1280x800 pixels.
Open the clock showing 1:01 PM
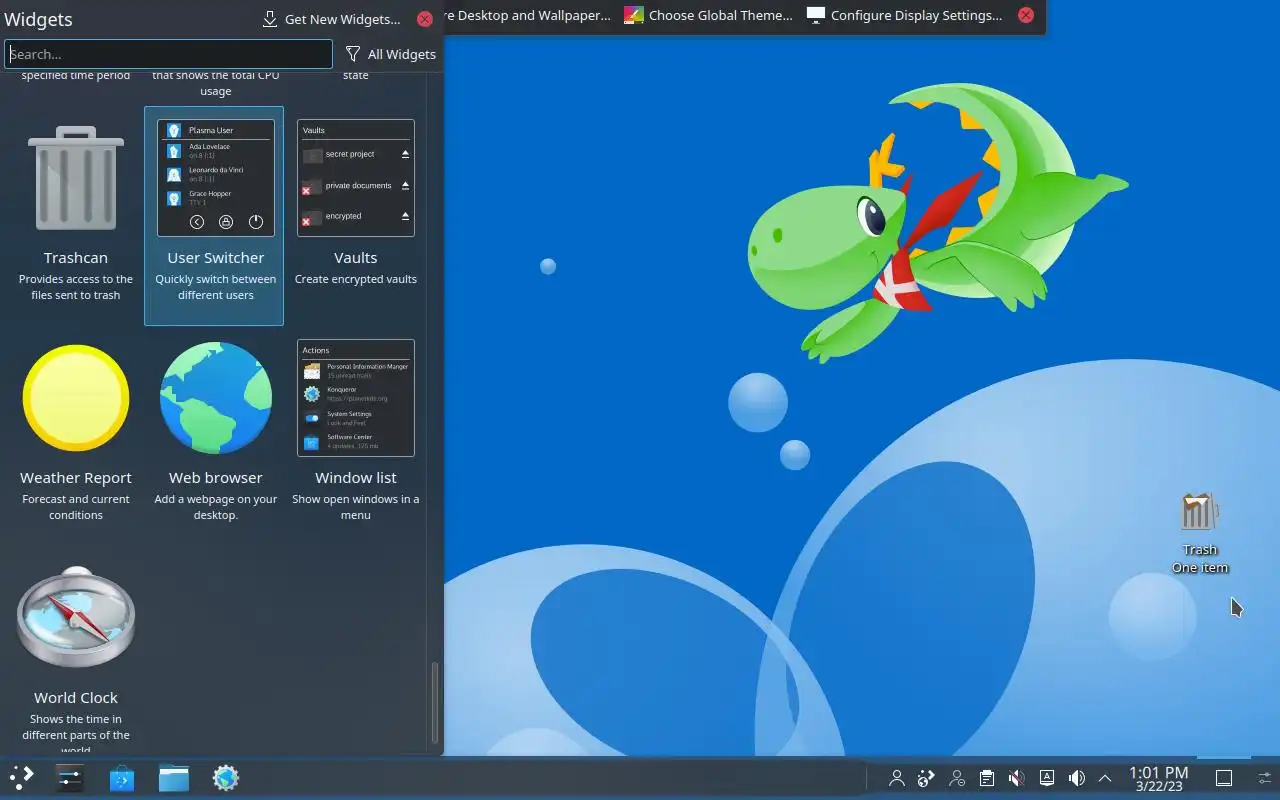[1159, 778]
